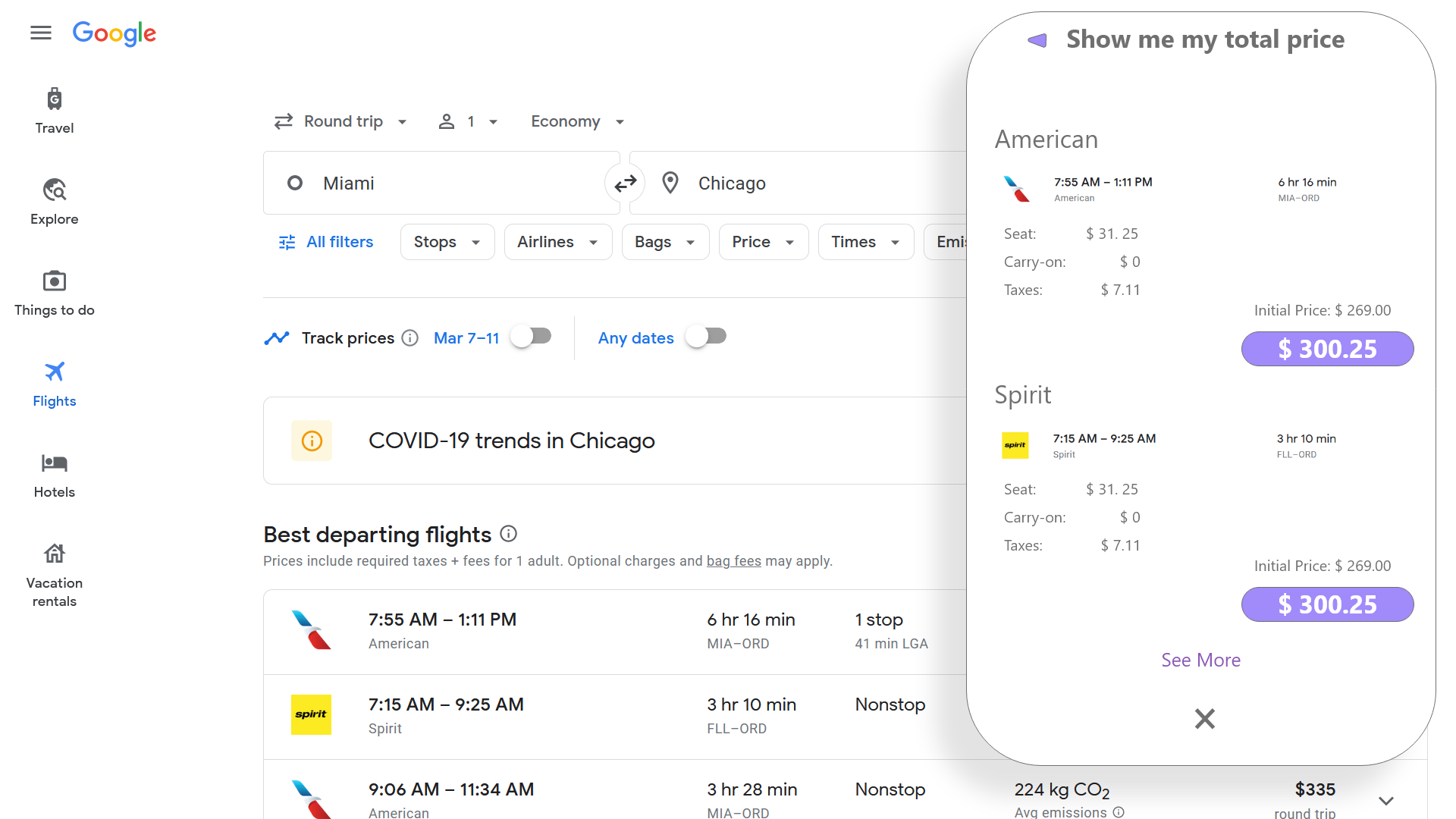
Task: Expand the Economy class dropdown
Action: [x=577, y=121]
